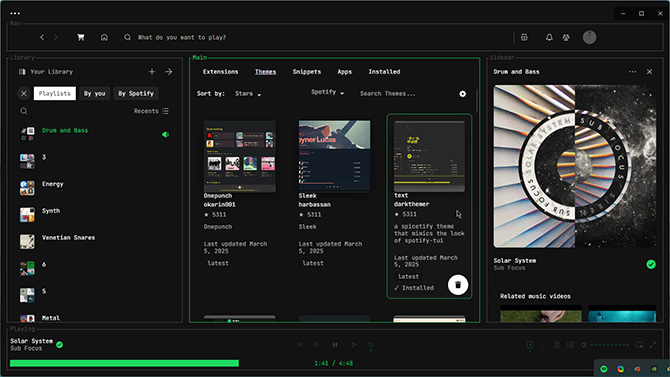
Task: Go to Home via house icon
Action: (x=104, y=37)
